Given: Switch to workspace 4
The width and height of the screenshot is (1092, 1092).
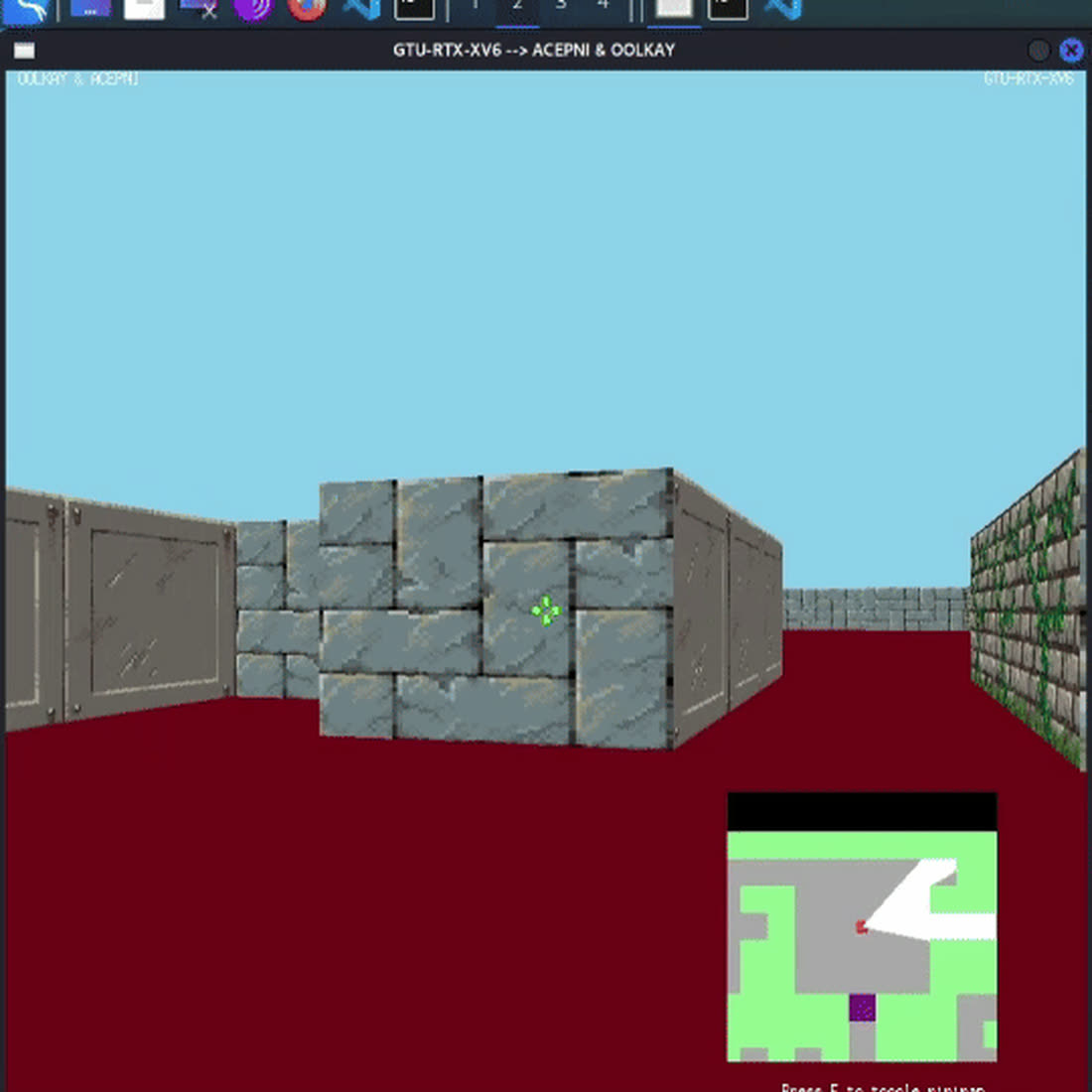Looking at the screenshot, I should coord(604,7).
